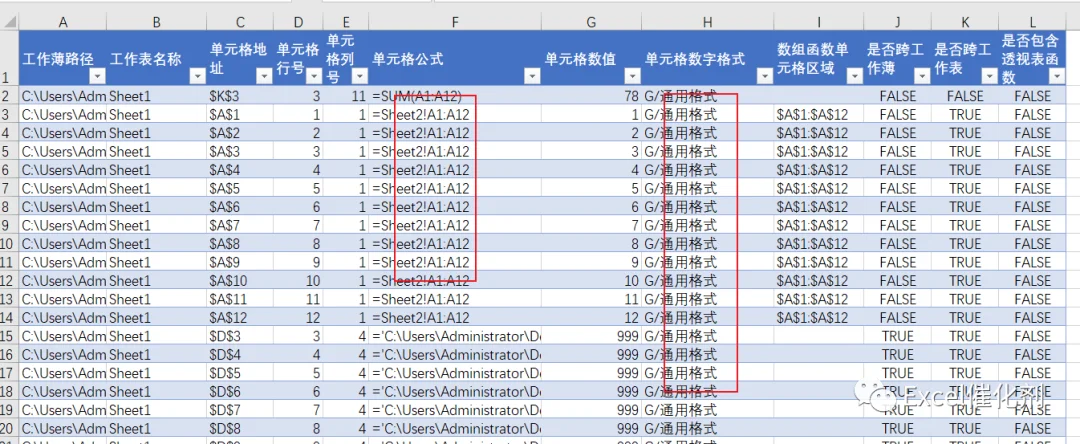Select row 10 header

point(9,244)
